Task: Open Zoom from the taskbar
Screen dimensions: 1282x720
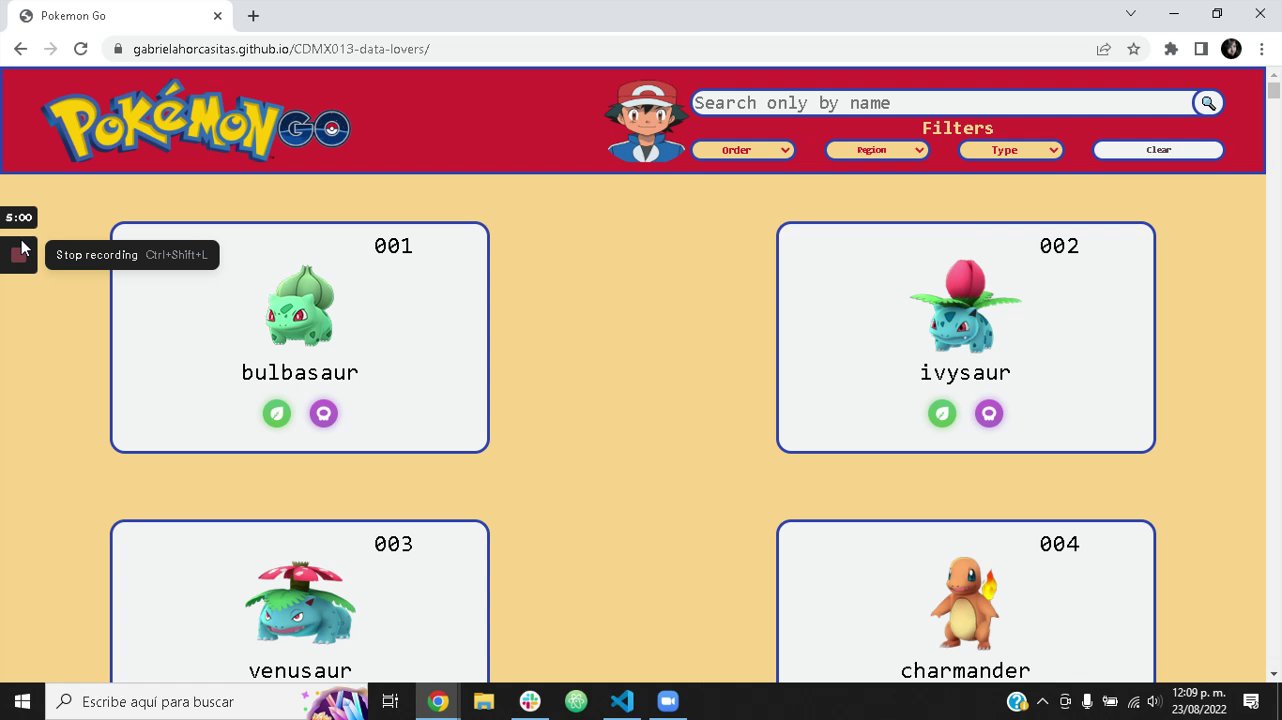Action: point(668,701)
